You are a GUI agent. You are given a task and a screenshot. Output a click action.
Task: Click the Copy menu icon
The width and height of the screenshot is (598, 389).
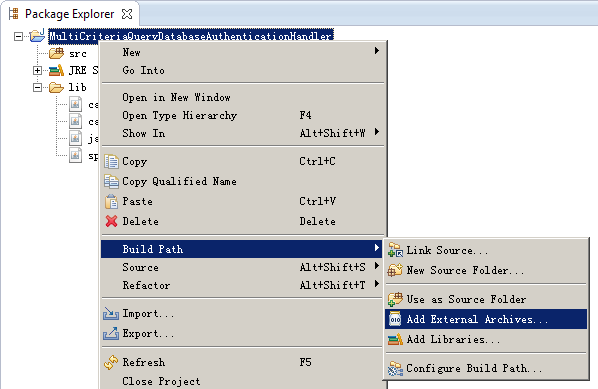(111, 161)
